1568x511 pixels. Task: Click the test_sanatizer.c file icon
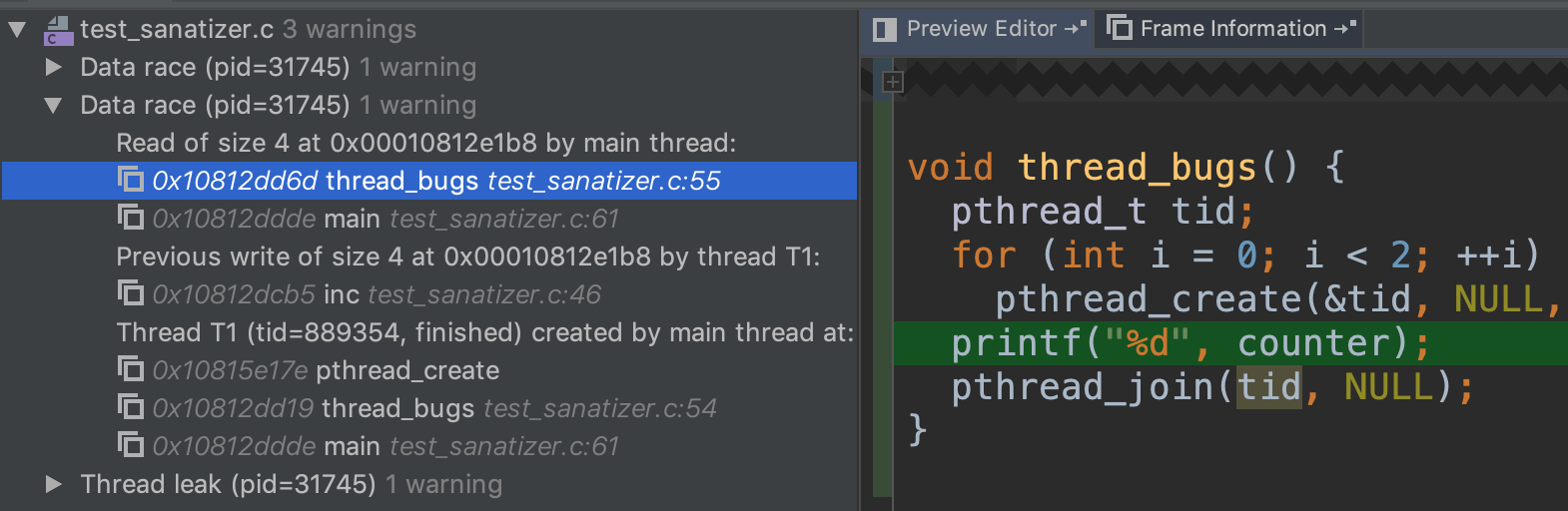[59, 31]
